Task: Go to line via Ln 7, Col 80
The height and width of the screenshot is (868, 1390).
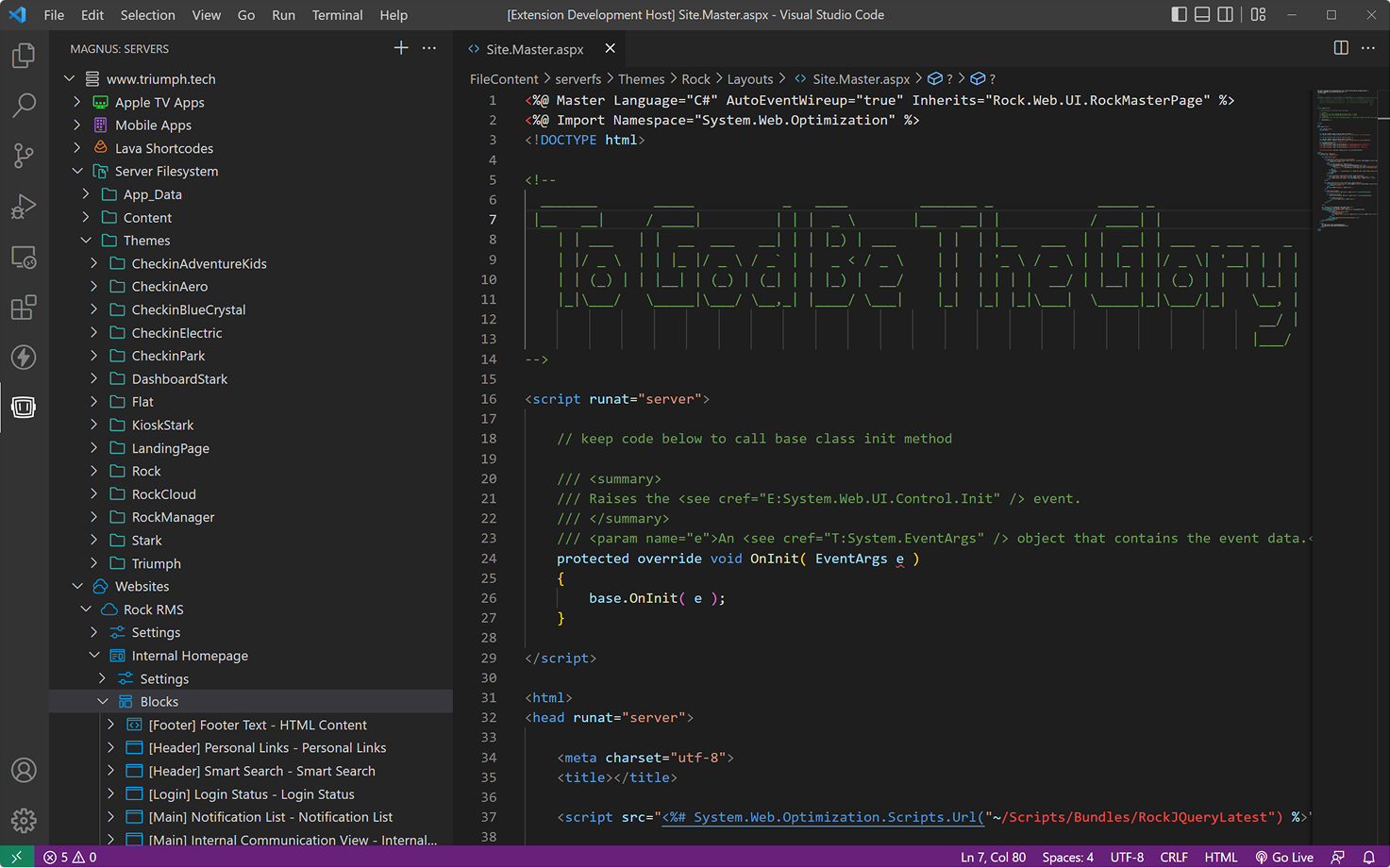Action: tap(993, 857)
